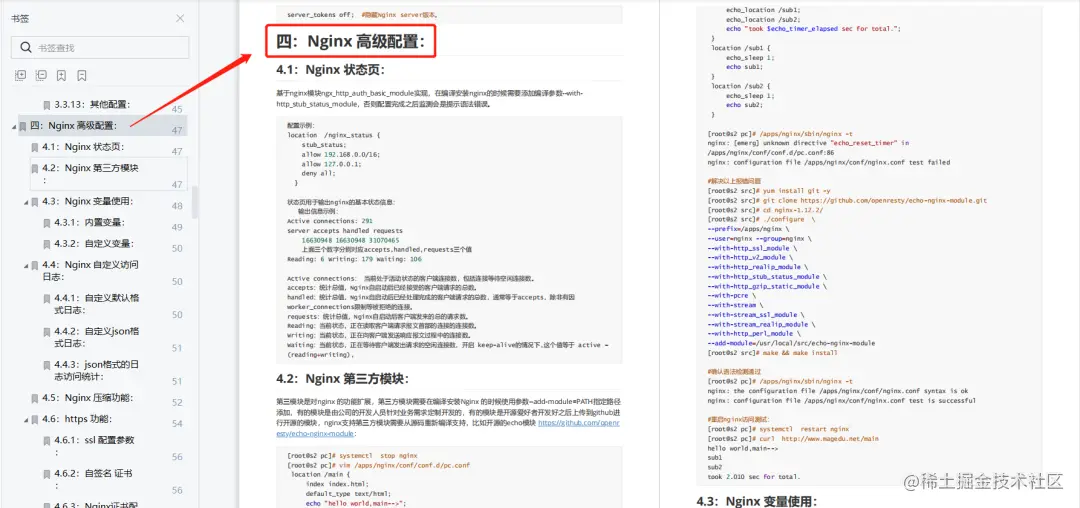Viewport: 1080px width, 508px height.
Task: Click the '--with-http_stub_status_module' option line
Action: tap(765, 276)
